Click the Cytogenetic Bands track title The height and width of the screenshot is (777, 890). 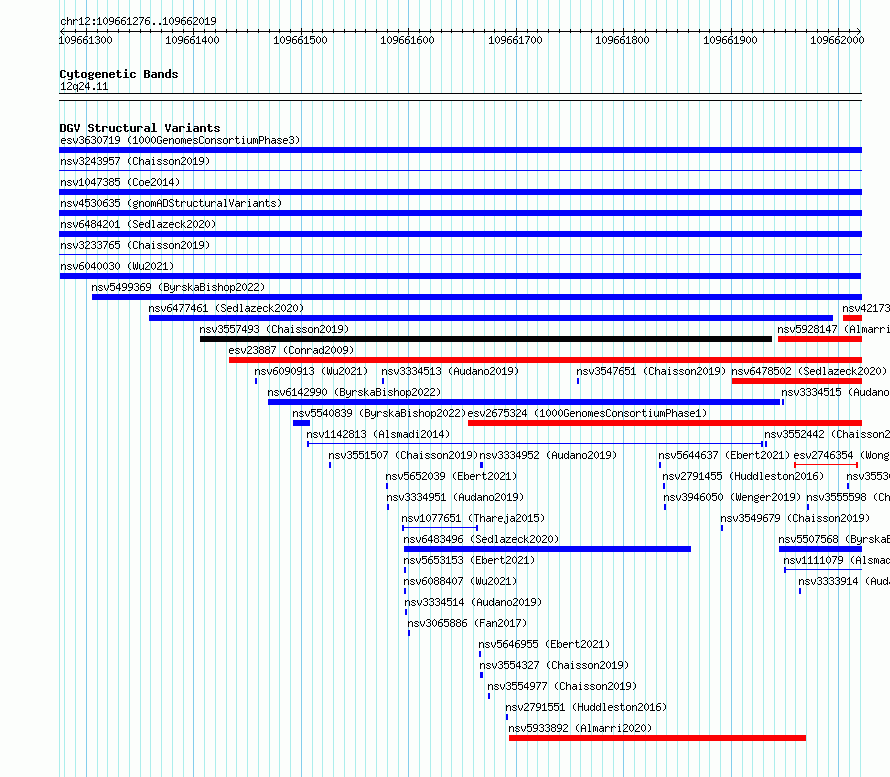click(x=119, y=74)
